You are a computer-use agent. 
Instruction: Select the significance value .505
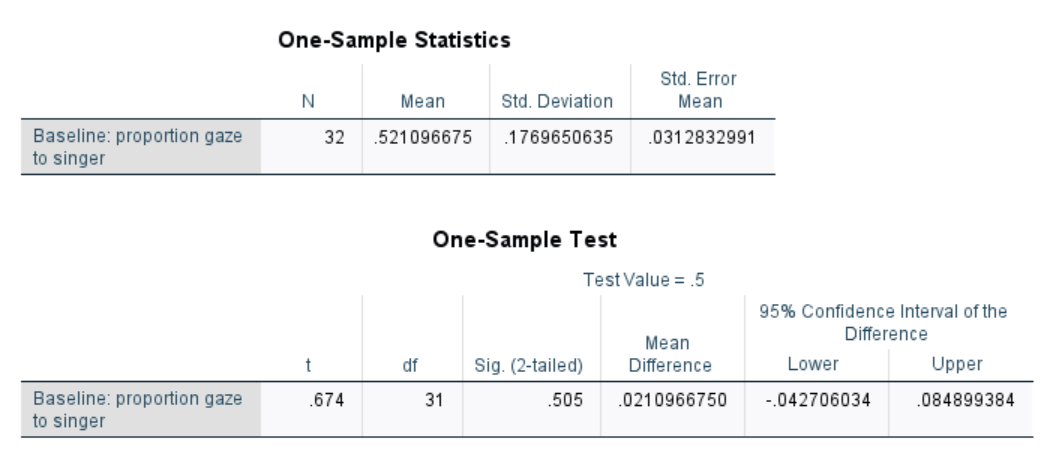coord(565,400)
